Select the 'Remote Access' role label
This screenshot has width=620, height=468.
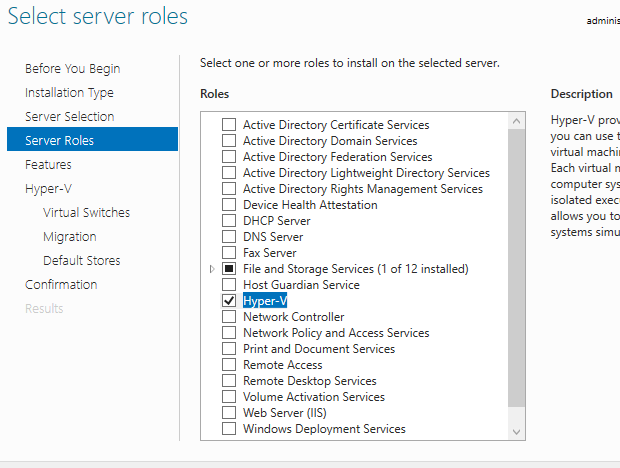[x=283, y=364]
